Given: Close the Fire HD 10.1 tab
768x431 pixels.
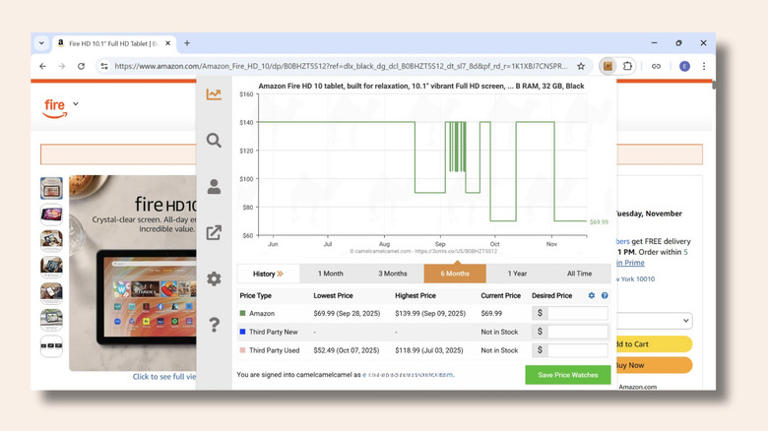Looking at the screenshot, I should [168, 43].
